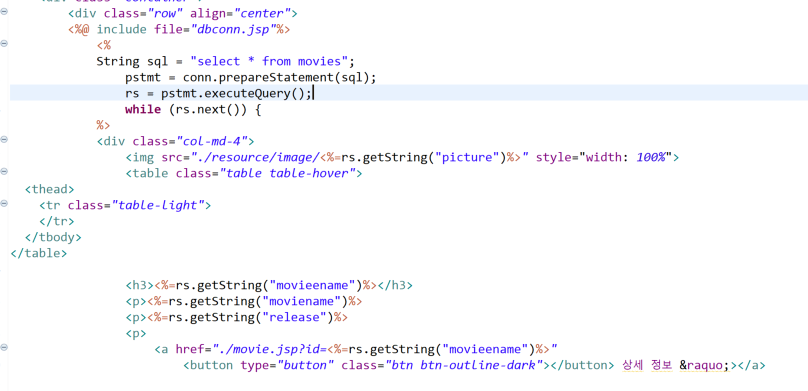Image resolution: width=808 pixels, height=391 pixels.
Task: Collapse the tr class="table-light" fold marker
Action: pyautogui.click(x=4, y=203)
